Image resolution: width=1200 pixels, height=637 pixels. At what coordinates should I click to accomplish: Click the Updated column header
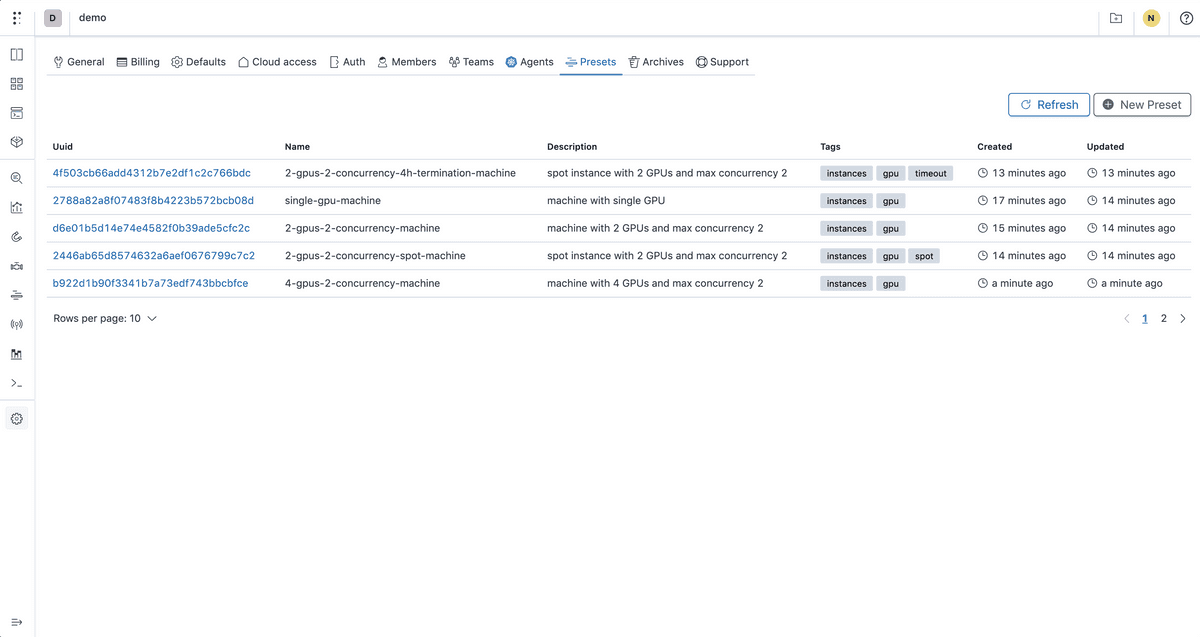[1106, 146]
